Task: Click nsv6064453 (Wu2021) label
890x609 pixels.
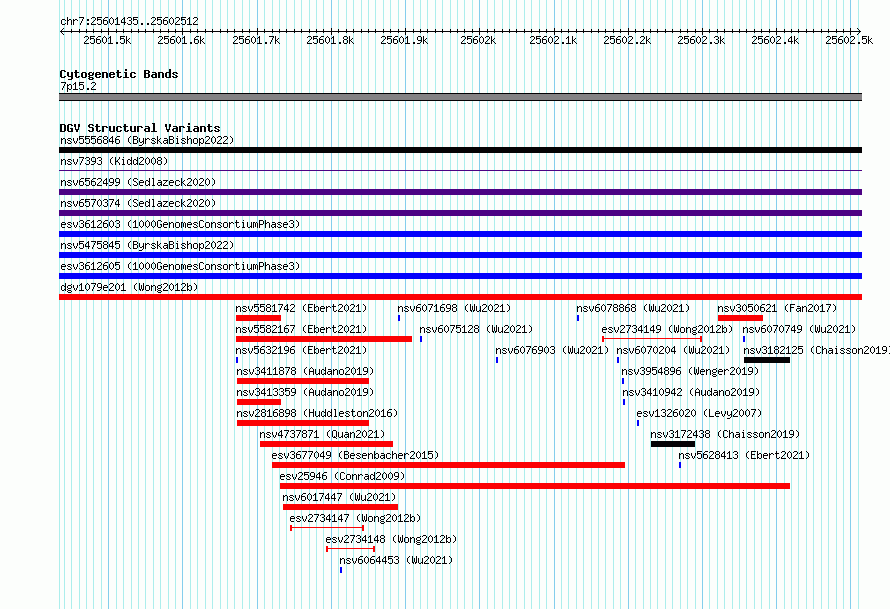Action: [396, 560]
